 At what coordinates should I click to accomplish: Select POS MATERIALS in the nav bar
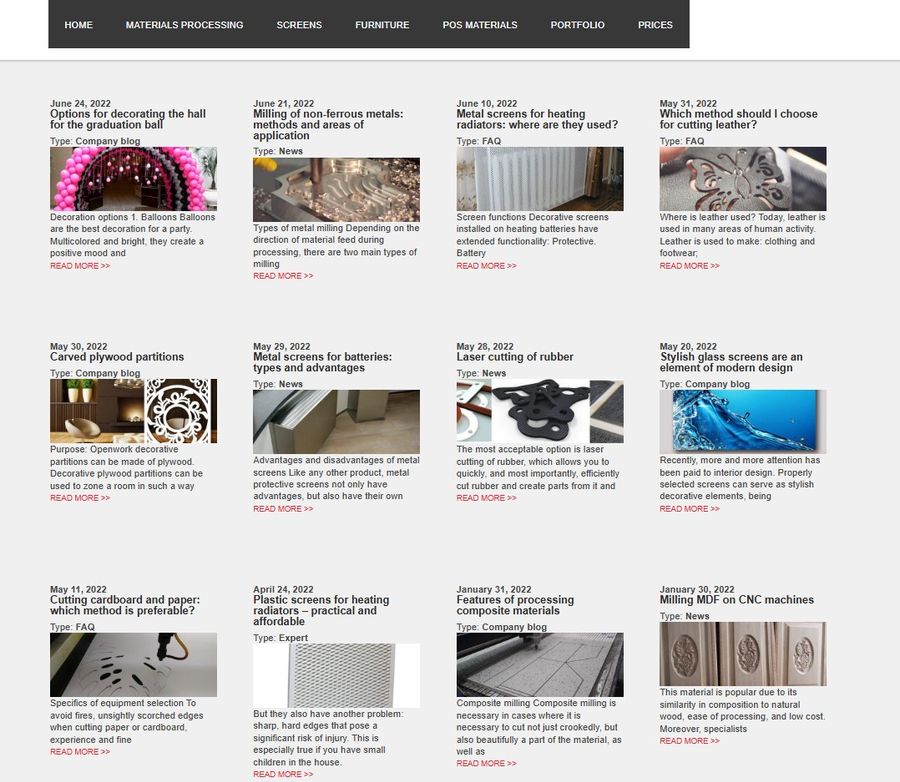pyautogui.click(x=480, y=25)
